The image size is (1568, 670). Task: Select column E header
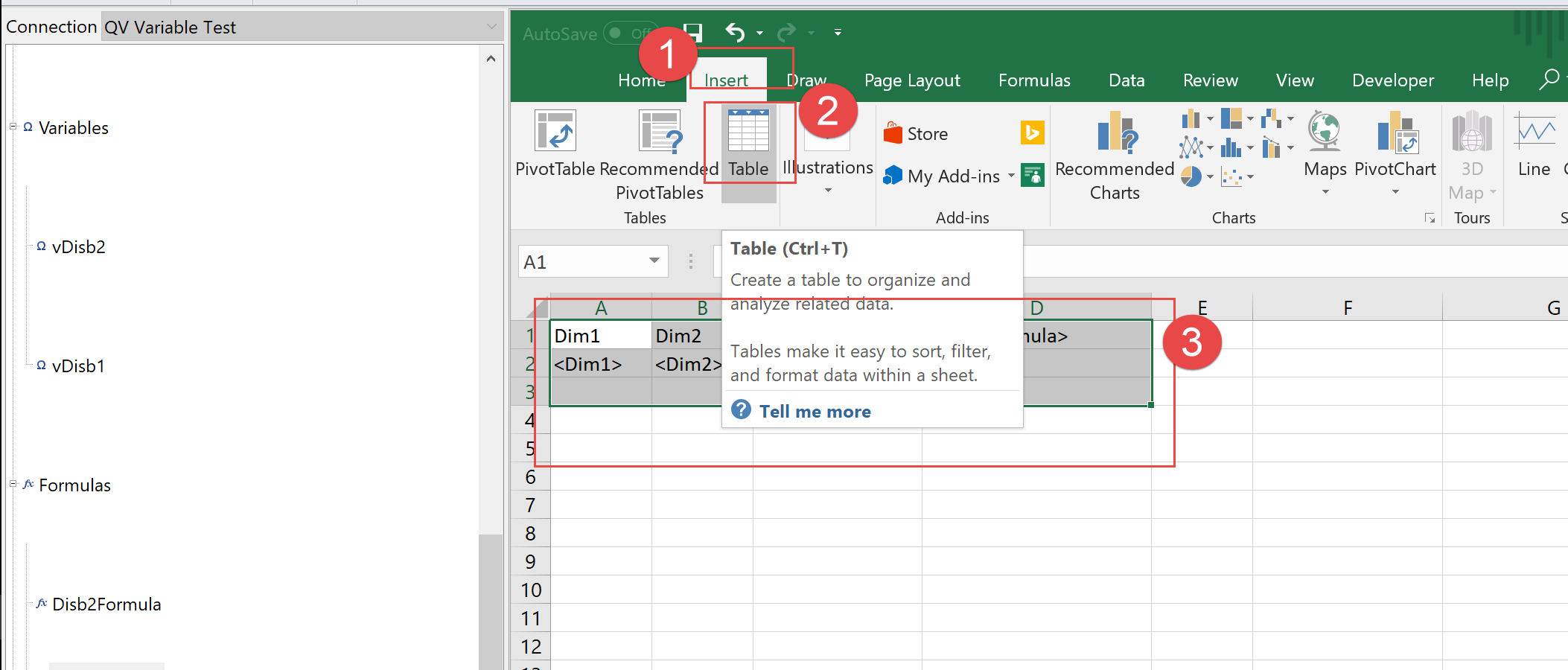1202,307
